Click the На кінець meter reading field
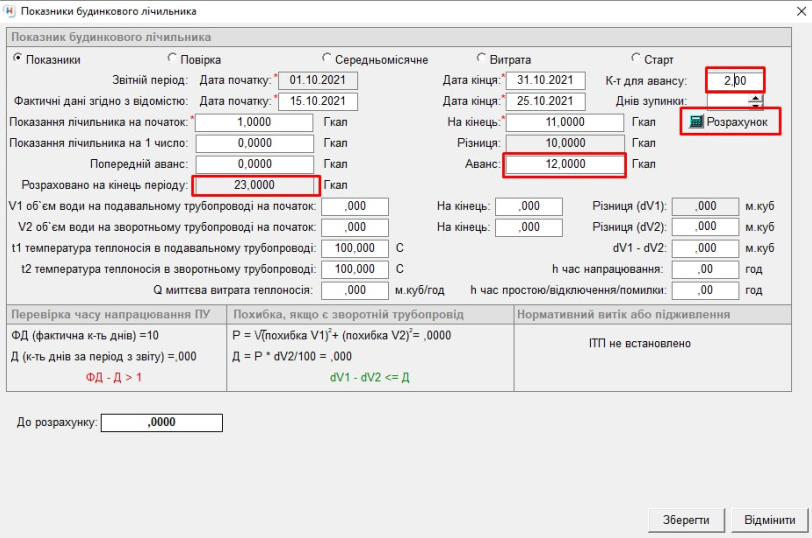 point(565,122)
